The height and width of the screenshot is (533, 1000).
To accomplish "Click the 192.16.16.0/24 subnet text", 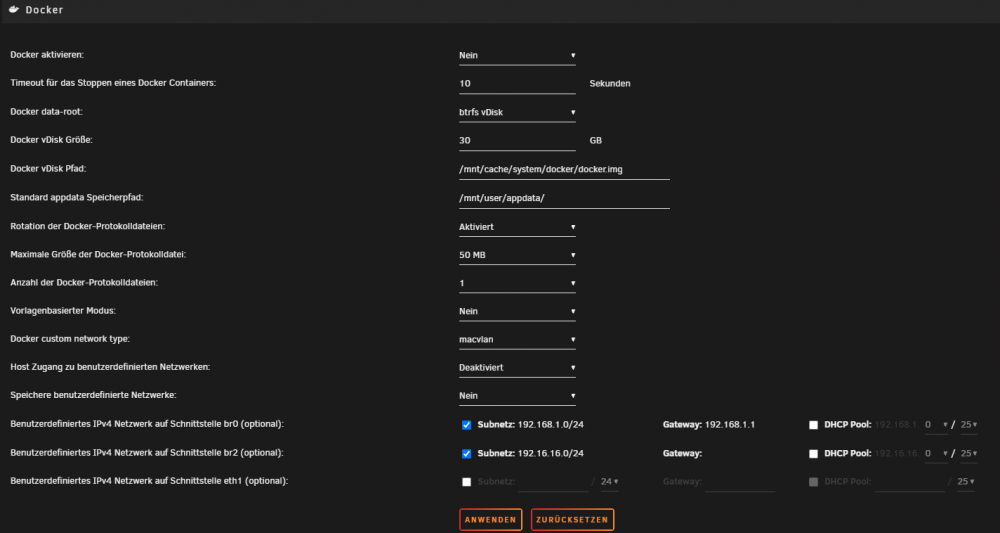I will (551, 453).
